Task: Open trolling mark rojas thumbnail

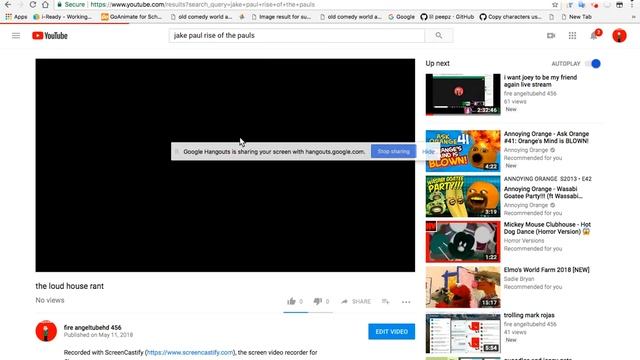Action: [463, 333]
